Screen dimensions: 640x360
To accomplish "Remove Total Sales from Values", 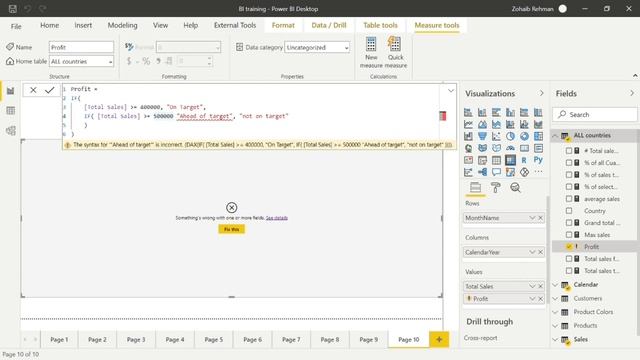I will tap(540, 287).
